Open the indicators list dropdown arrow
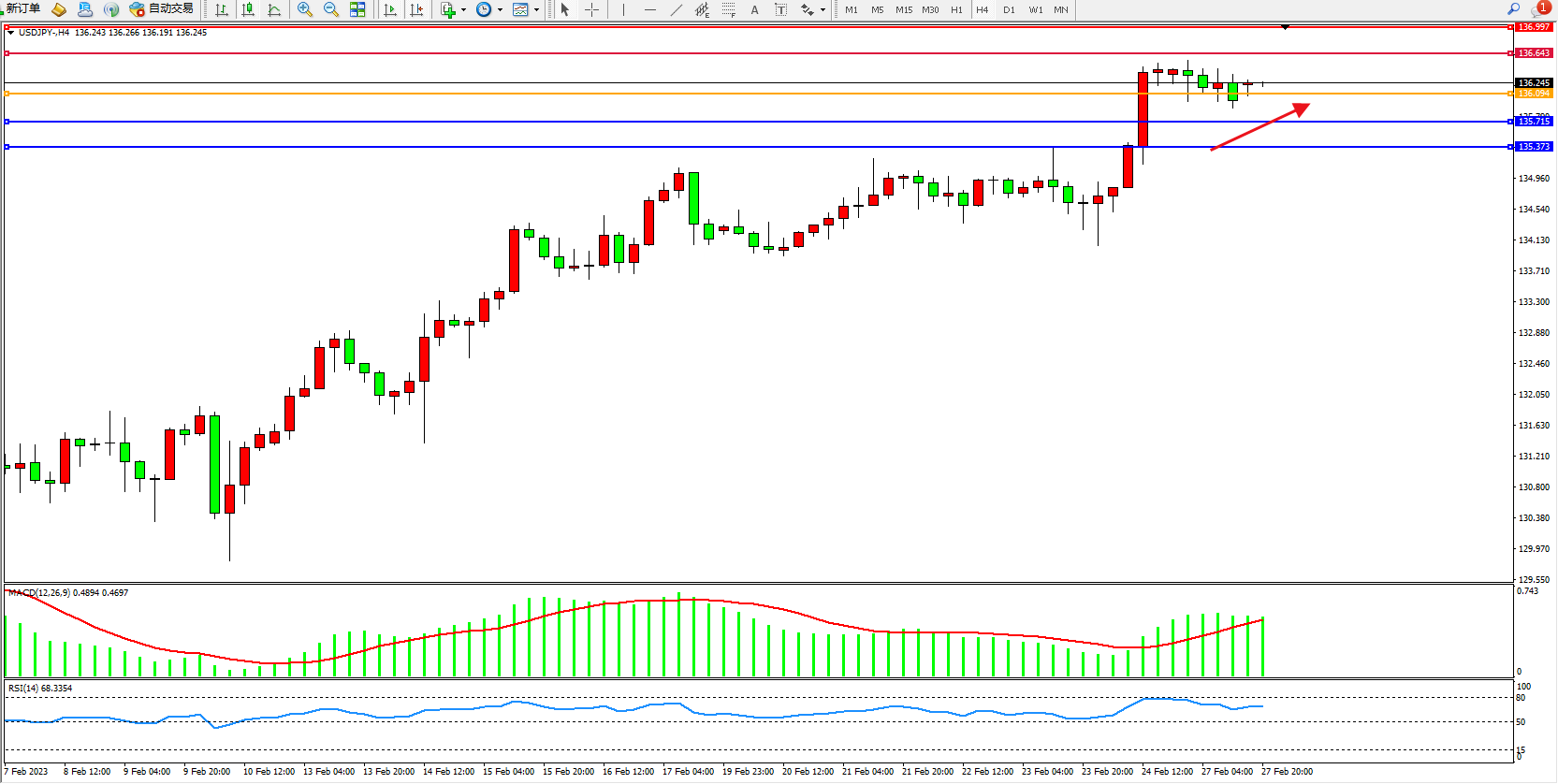 463,10
